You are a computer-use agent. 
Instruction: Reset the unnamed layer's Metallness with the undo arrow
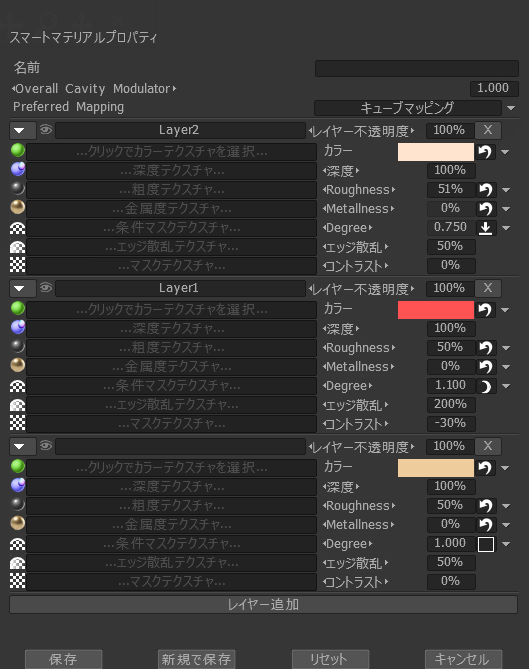[485, 524]
